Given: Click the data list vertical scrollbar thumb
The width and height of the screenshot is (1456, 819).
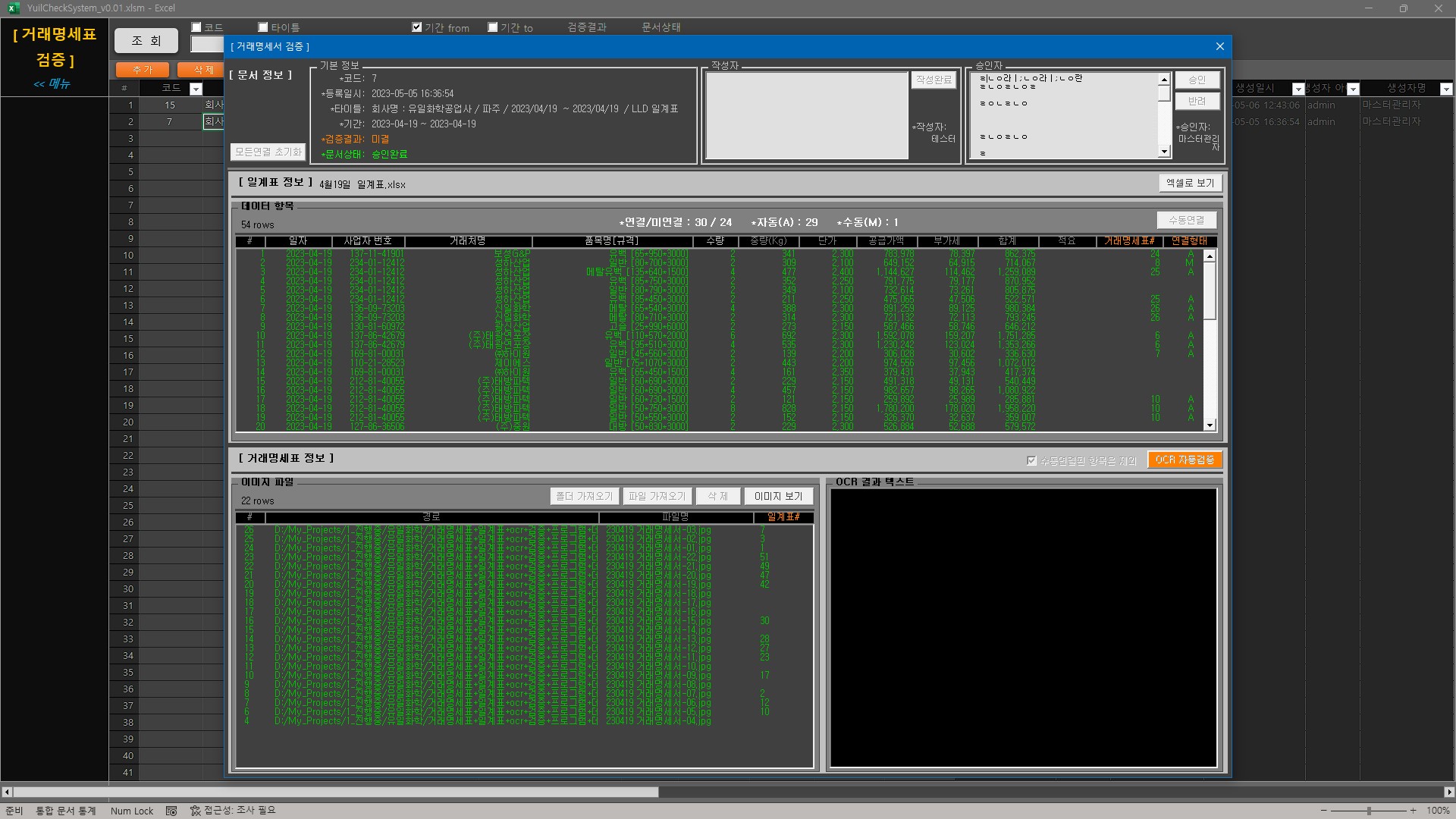Looking at the screenshot, I should (x=1210, y=290).
